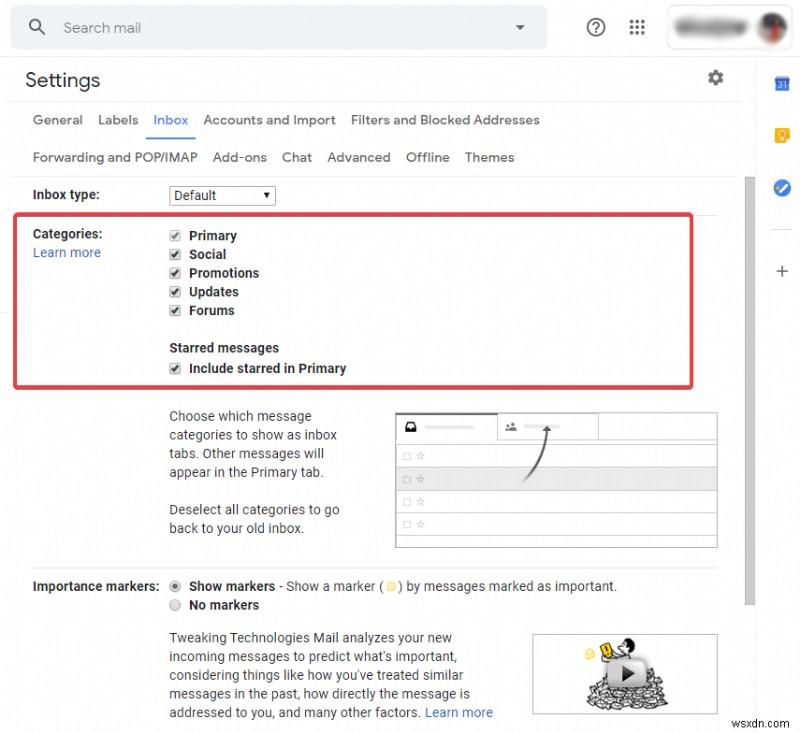Viewport: 800px width, 733px height.
Task: Uncheck Include starred in Primary
Action: click(x=176, y=368)
